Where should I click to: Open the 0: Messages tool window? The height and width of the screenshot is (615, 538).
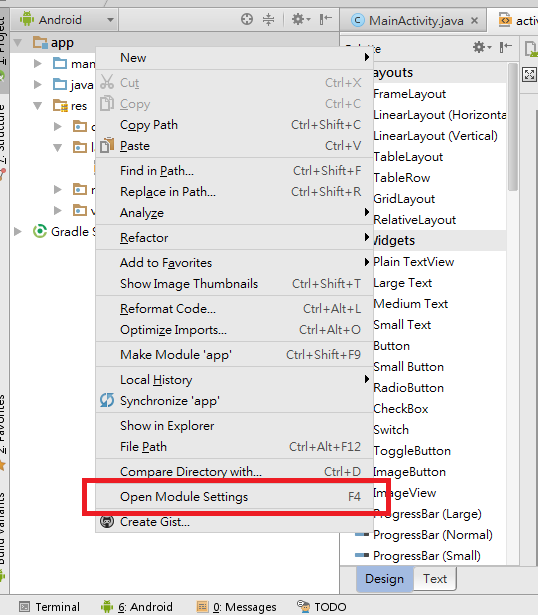coord(236,607)
